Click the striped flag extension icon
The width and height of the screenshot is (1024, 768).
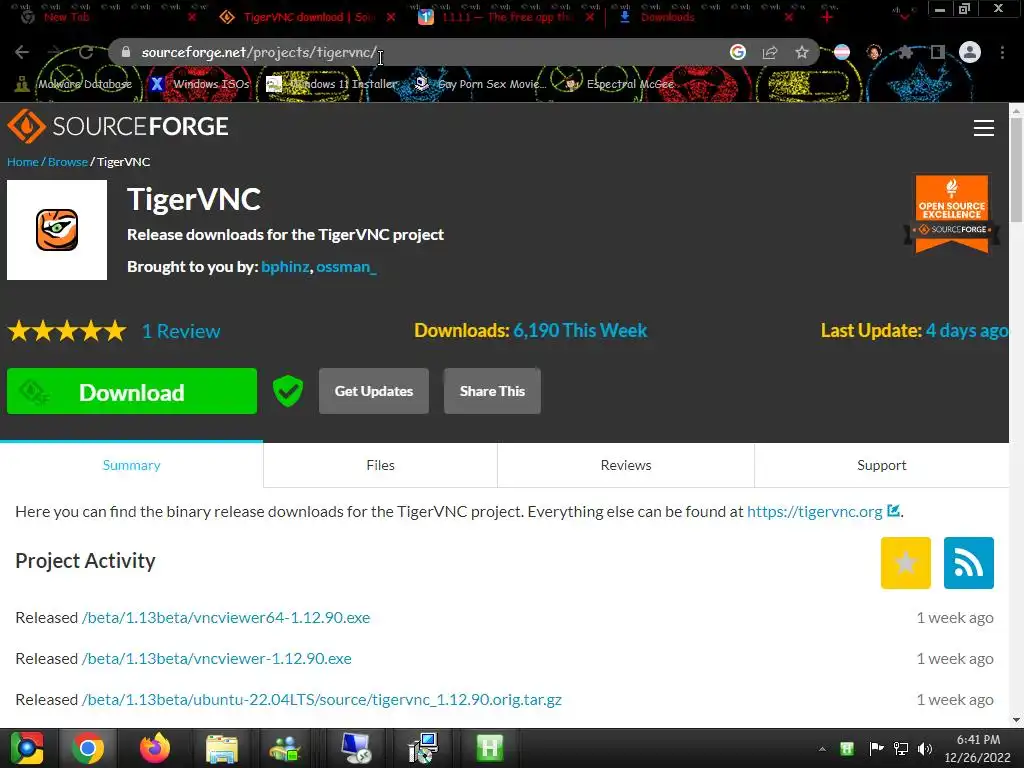point(842,52)
